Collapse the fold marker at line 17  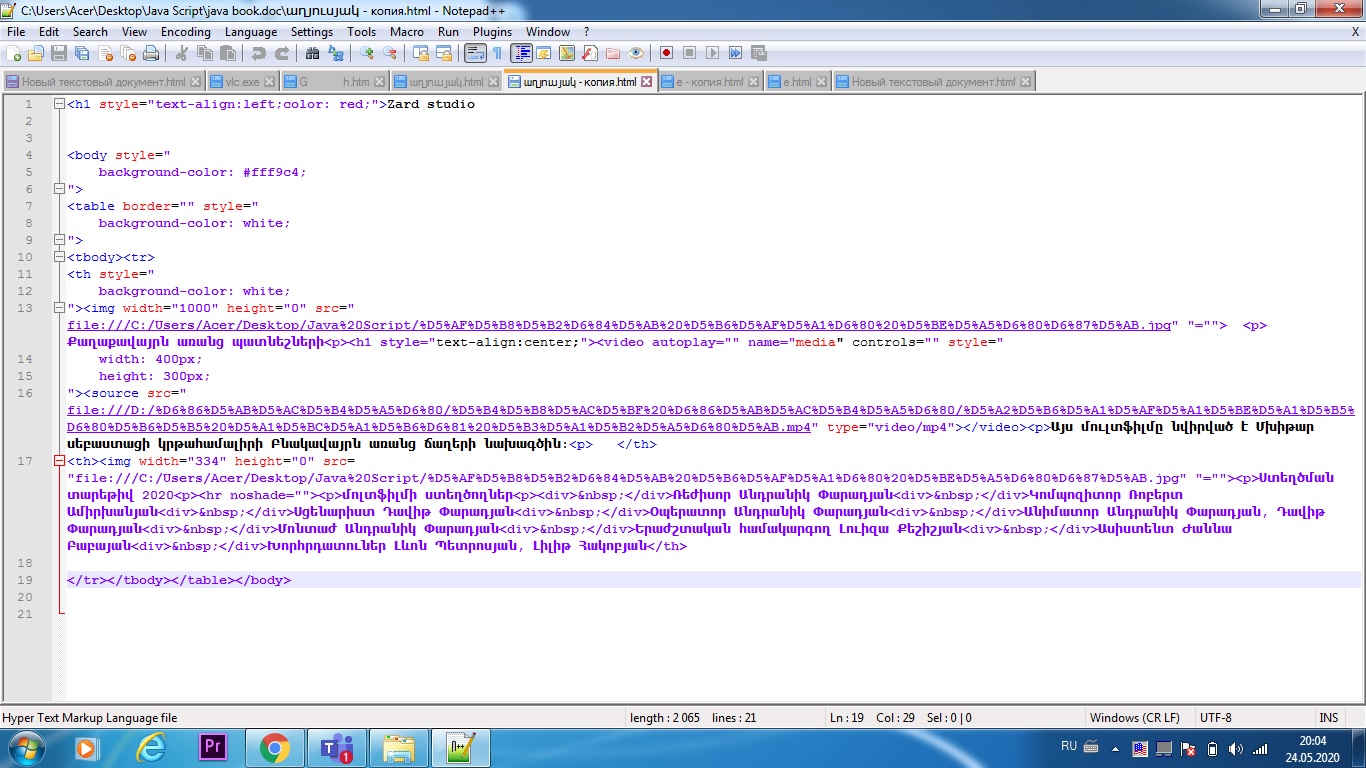pos(59,461)
